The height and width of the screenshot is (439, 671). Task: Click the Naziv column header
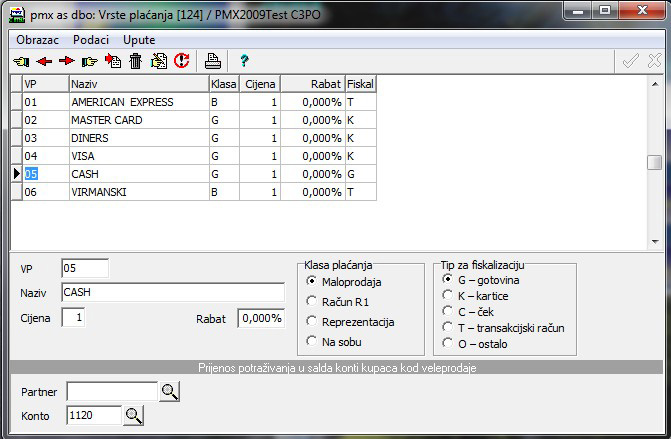[x=139, y=84]
